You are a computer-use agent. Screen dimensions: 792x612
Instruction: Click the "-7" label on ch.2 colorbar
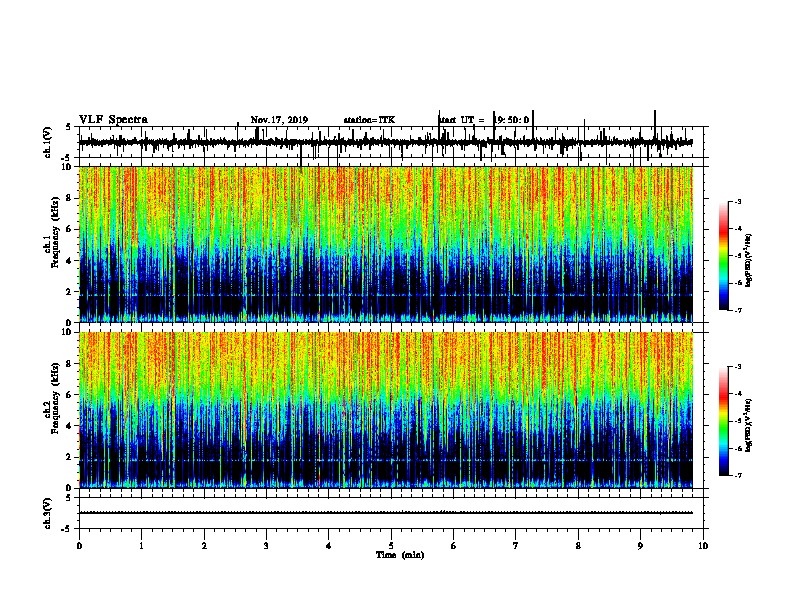(737, 475)
